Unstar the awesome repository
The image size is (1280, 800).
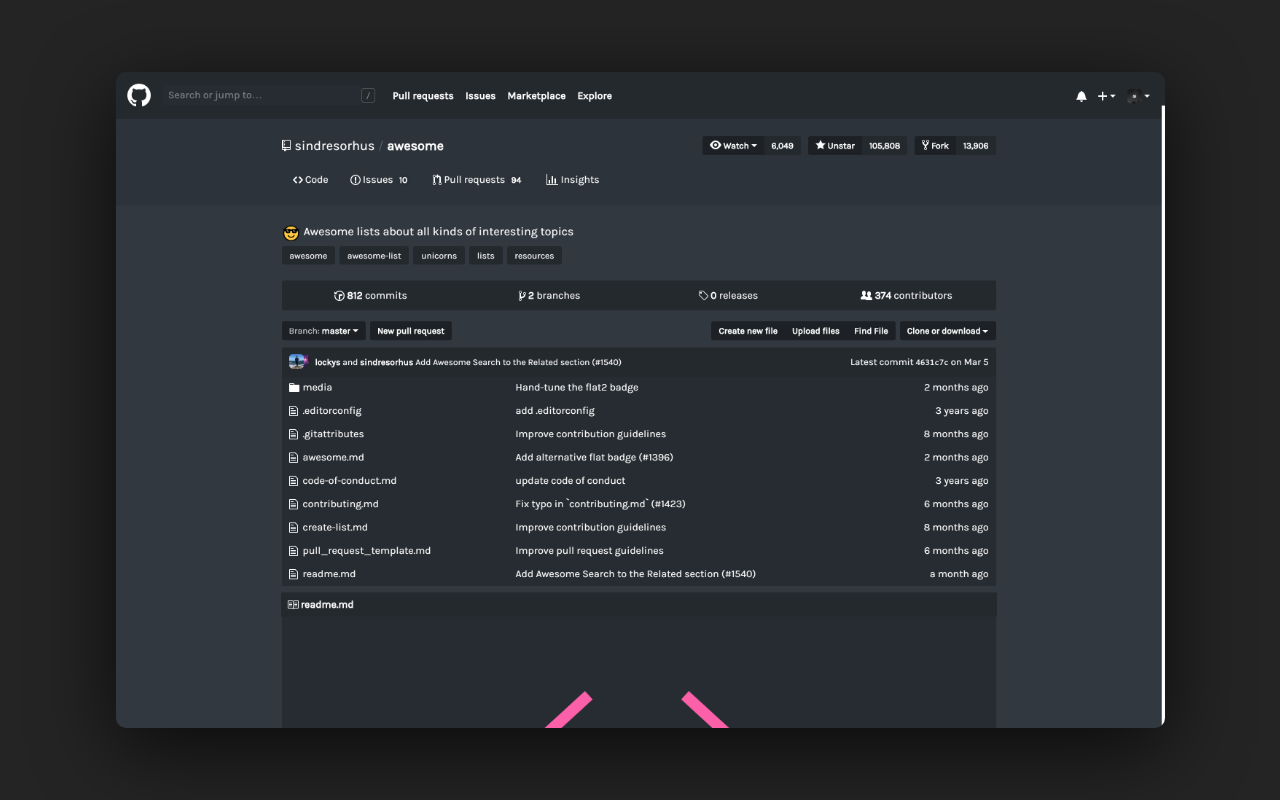pyautogui.click(x=835, y=146)
